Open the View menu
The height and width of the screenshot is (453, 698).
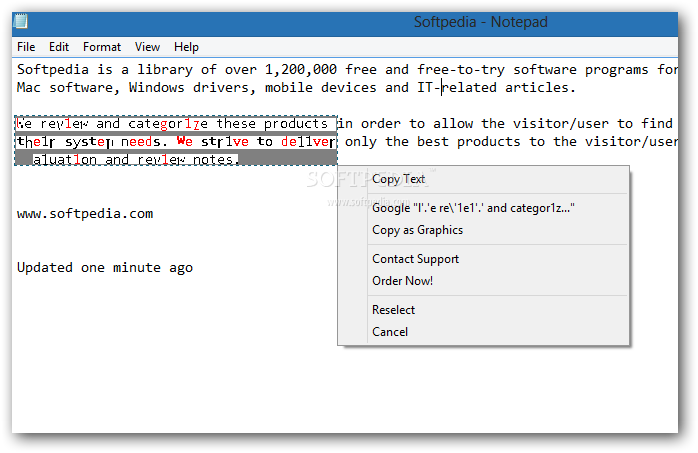point(147,47)
